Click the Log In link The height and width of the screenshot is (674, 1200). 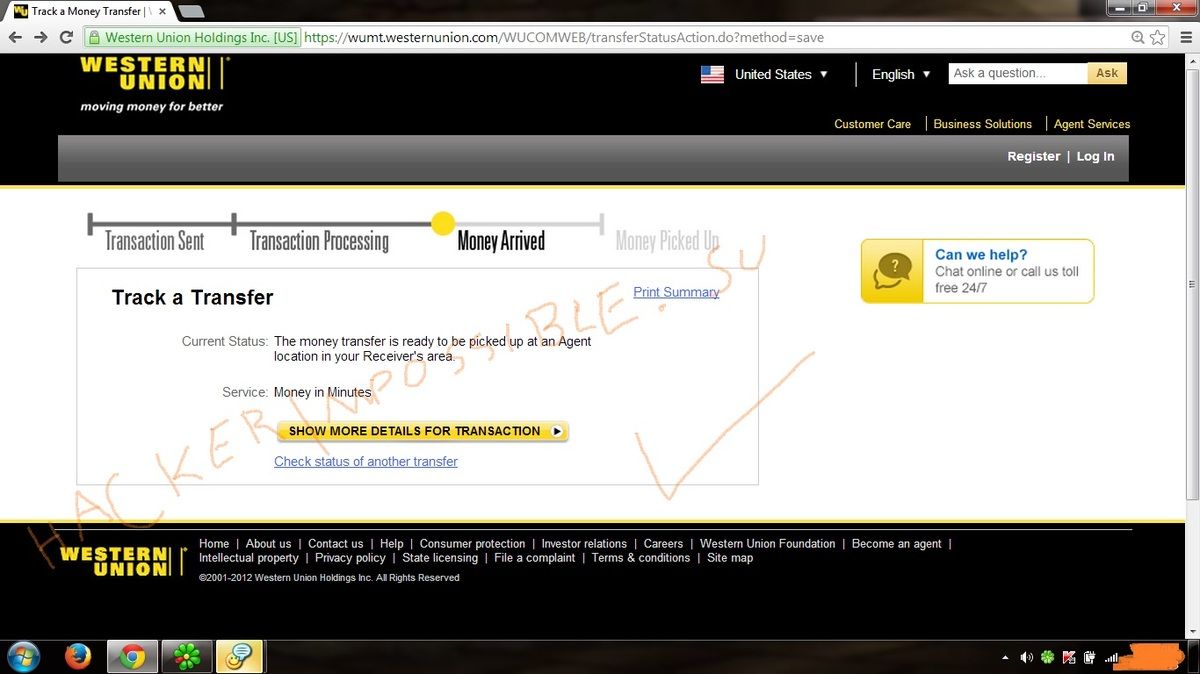click(x=1095, y=156)
